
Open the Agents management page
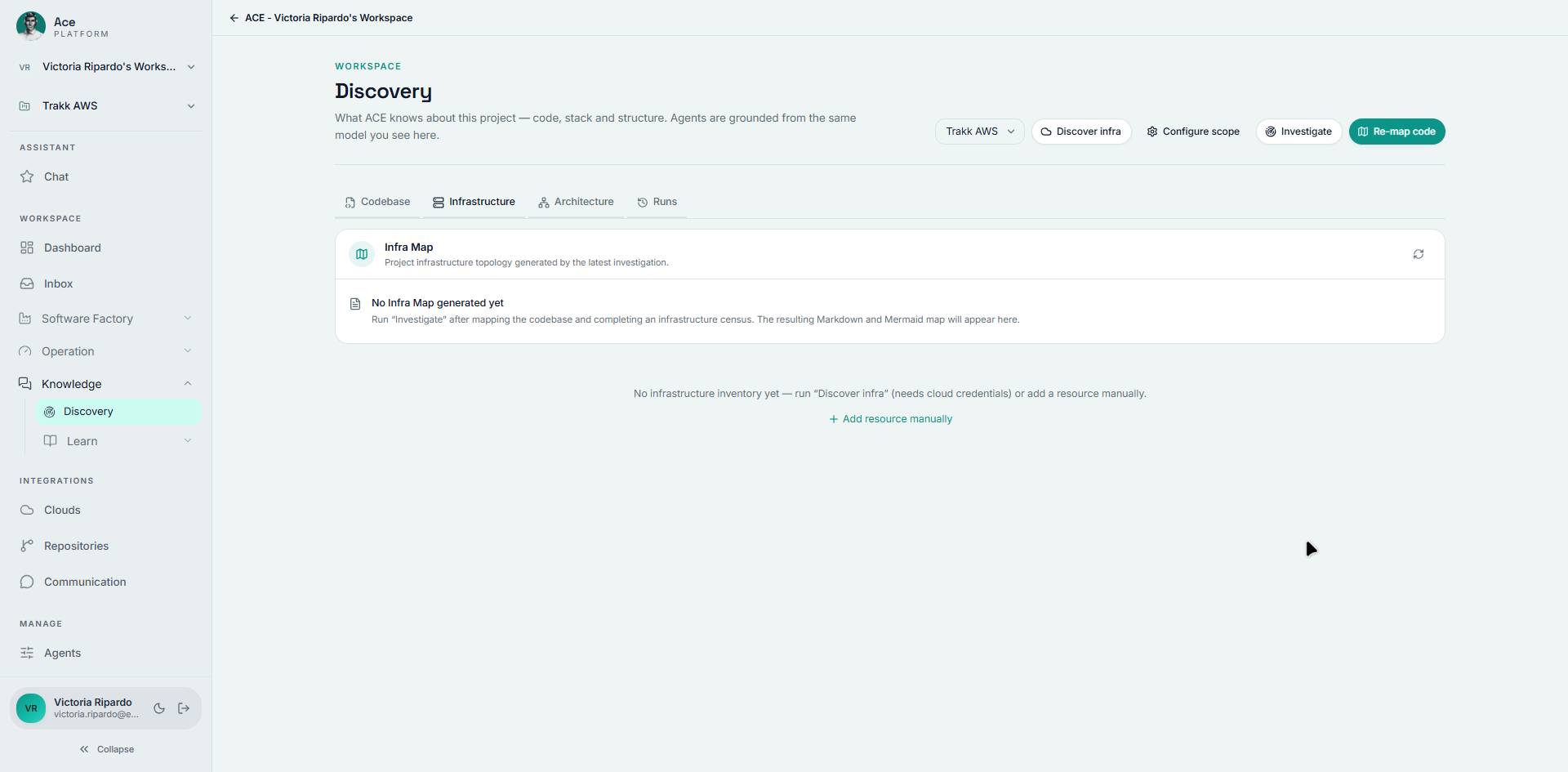point(106,653)
